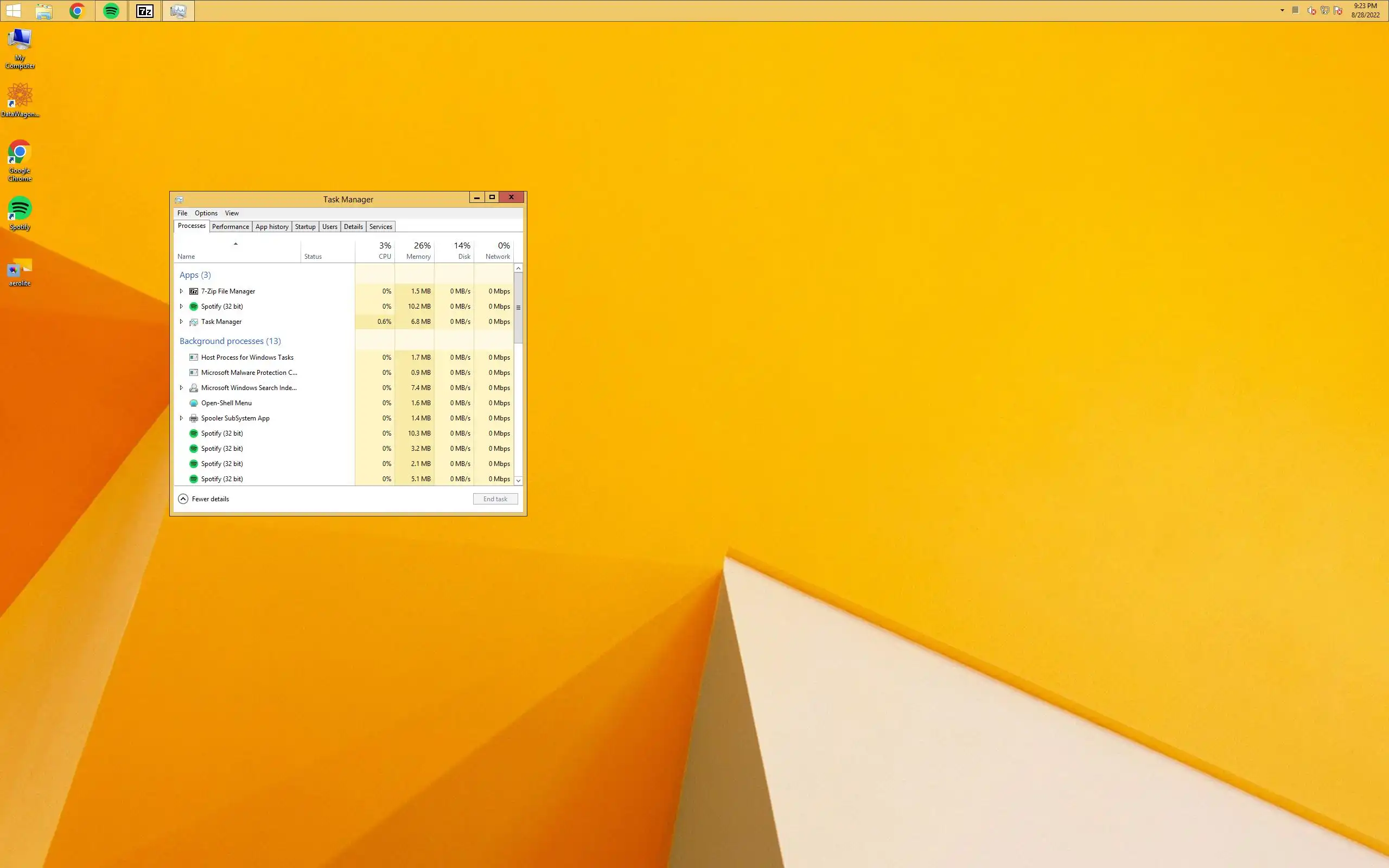Click the Open-Shell Menu process icon
1389x868 pixels.
click(193, 403)
